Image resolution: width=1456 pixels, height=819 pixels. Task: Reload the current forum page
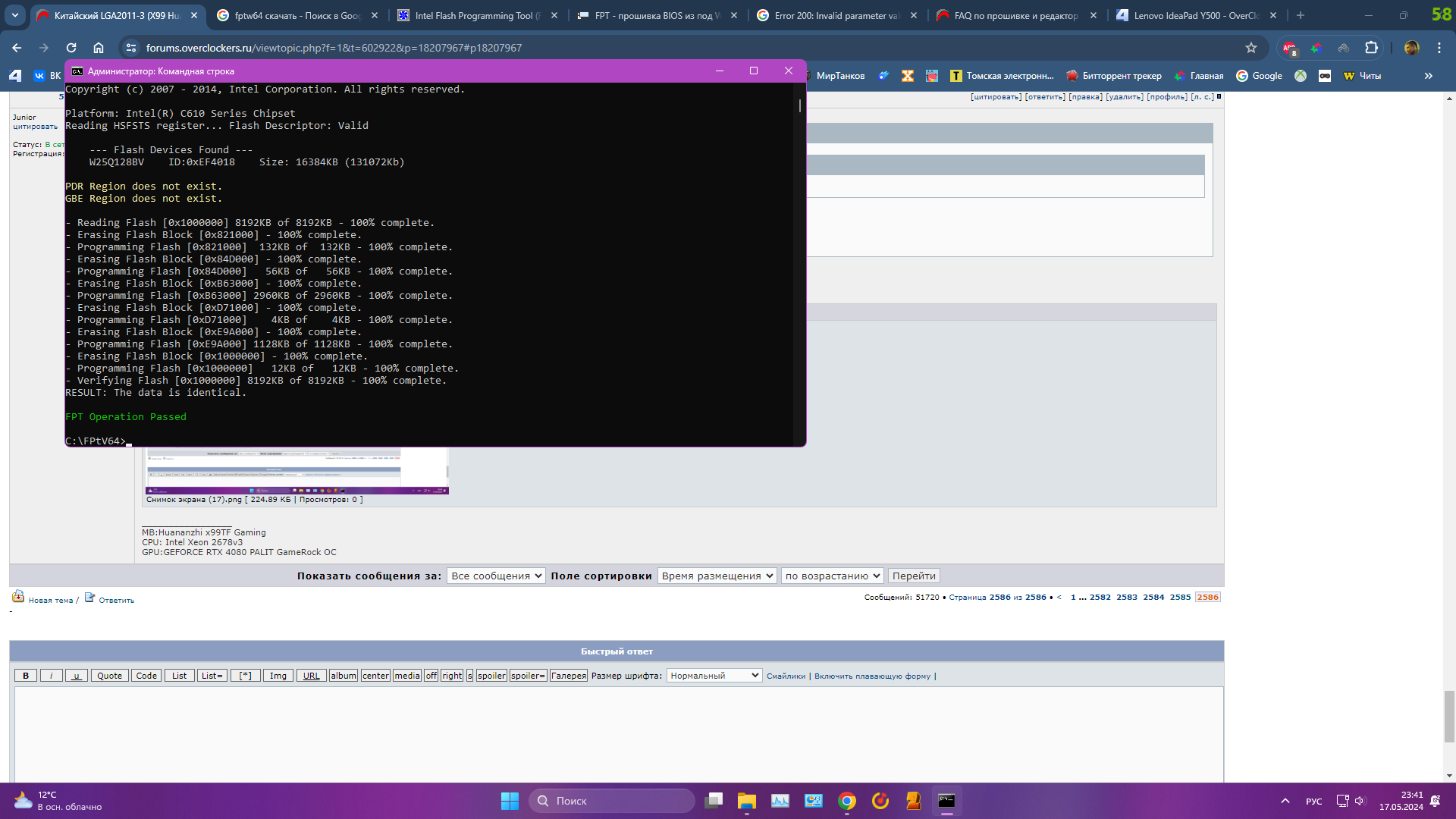(x=71, y=48)
